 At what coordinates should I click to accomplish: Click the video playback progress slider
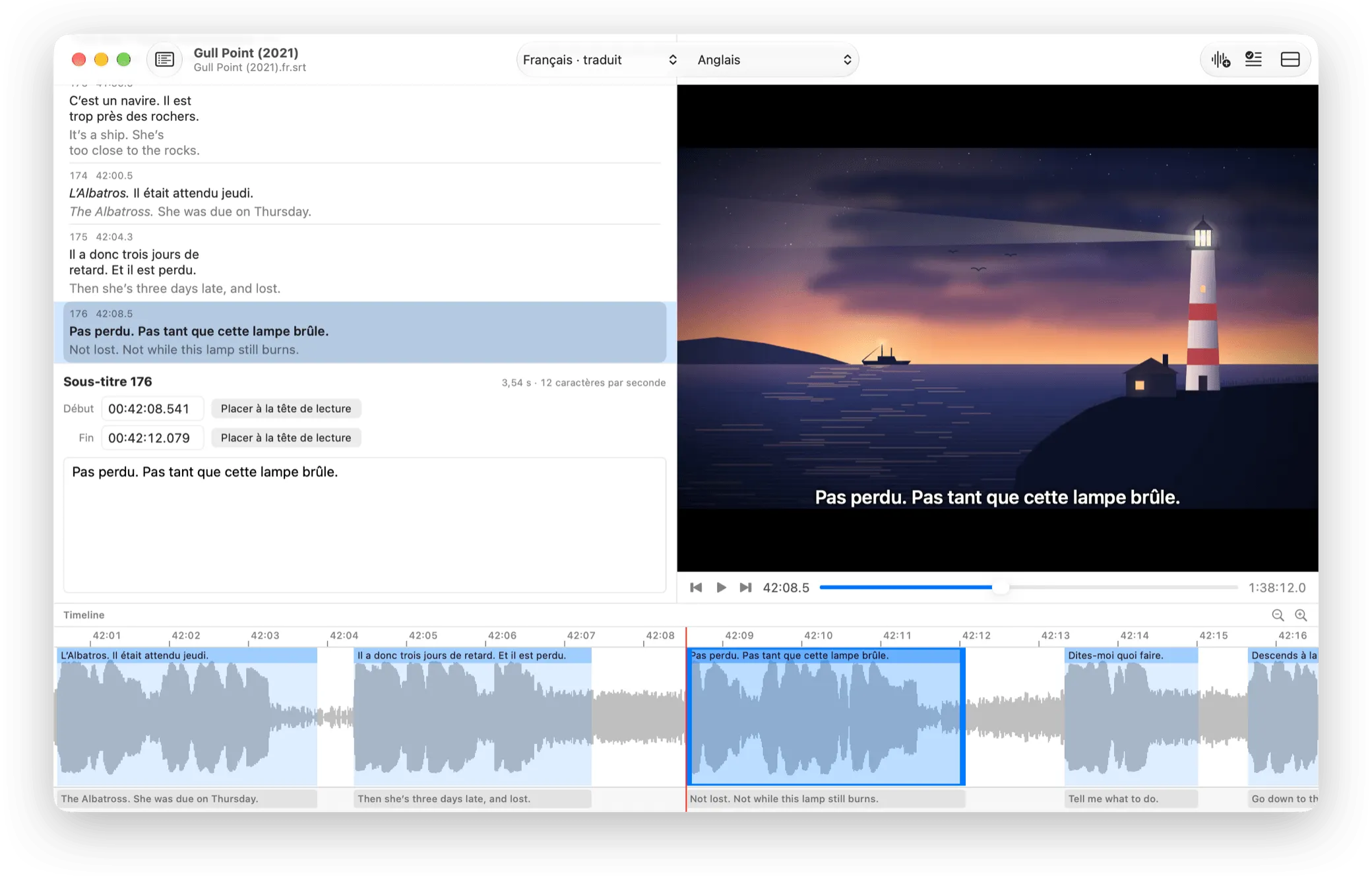(1028, 587)
